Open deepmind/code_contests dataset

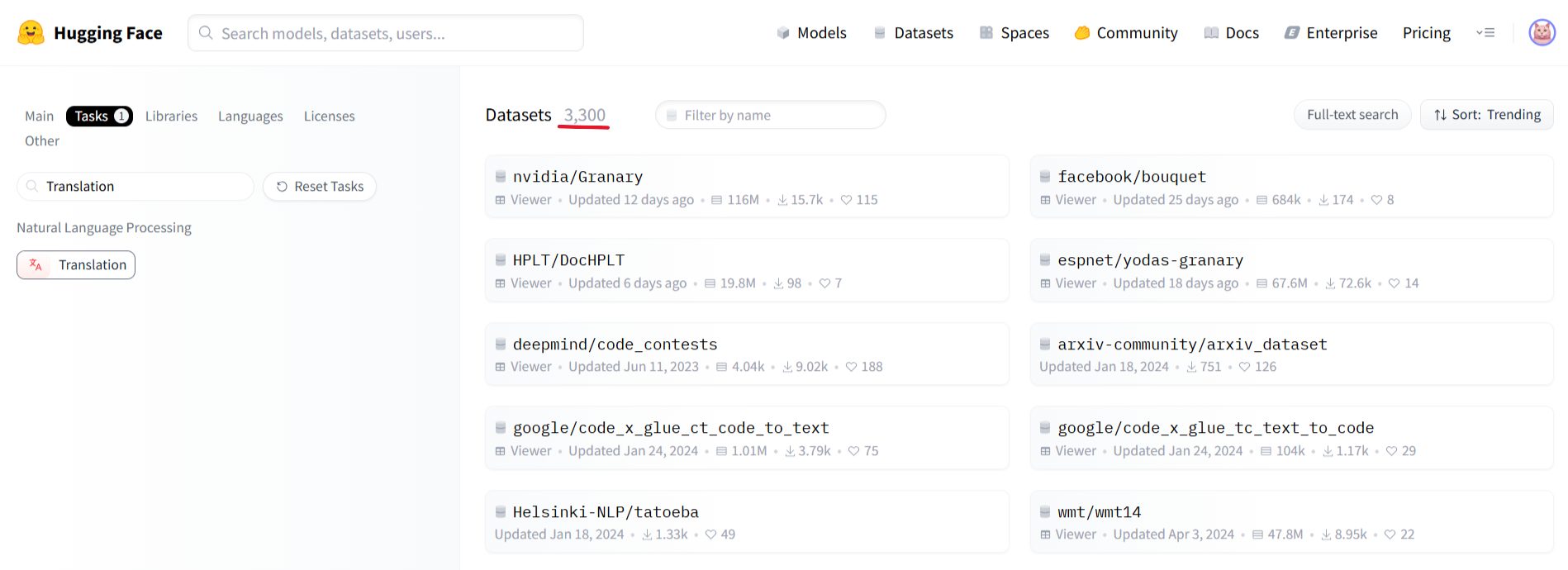[747, 354]
